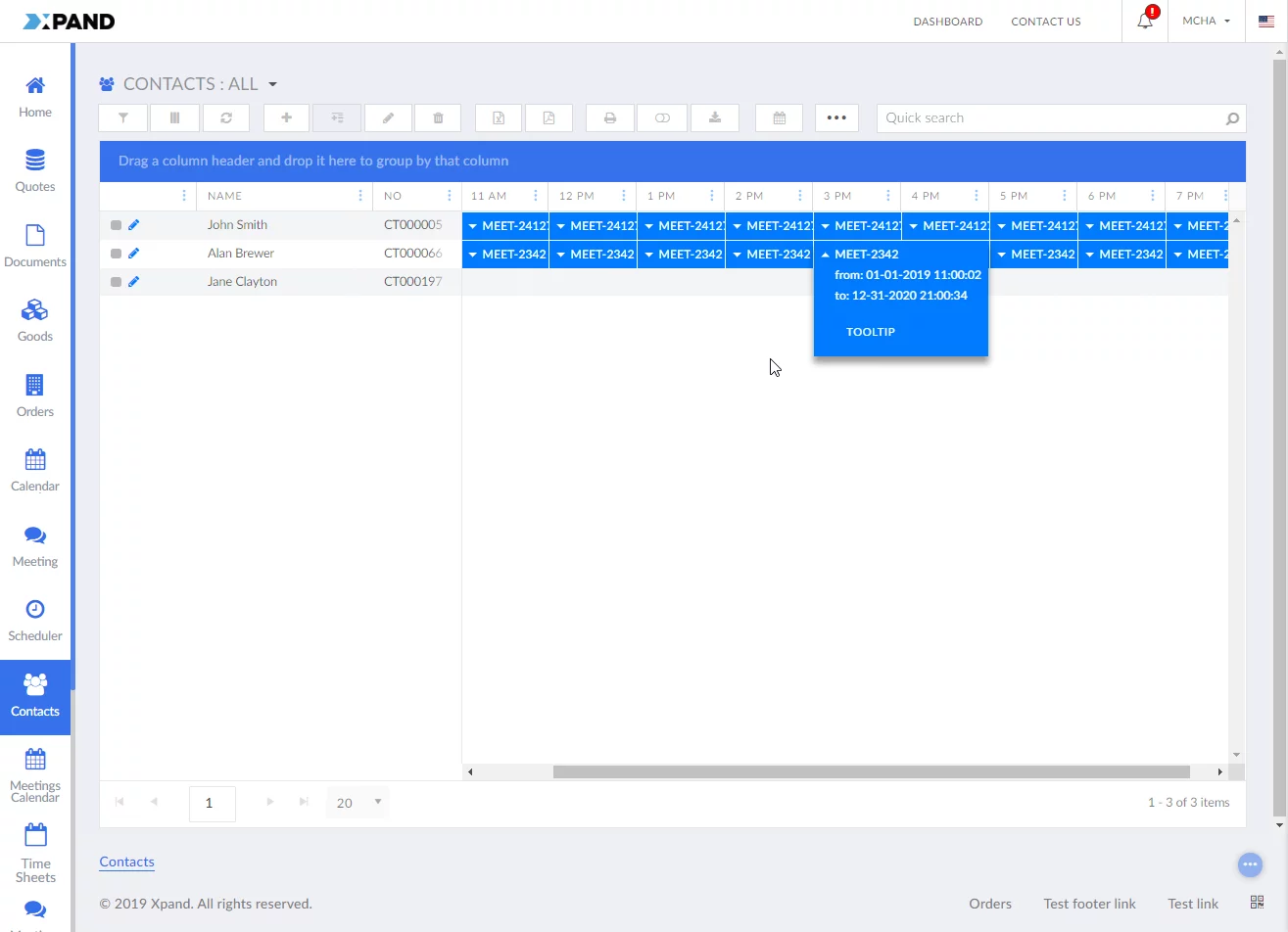
Task: Check the Jane Clayton row checkbox
Action: coord(116,282)
